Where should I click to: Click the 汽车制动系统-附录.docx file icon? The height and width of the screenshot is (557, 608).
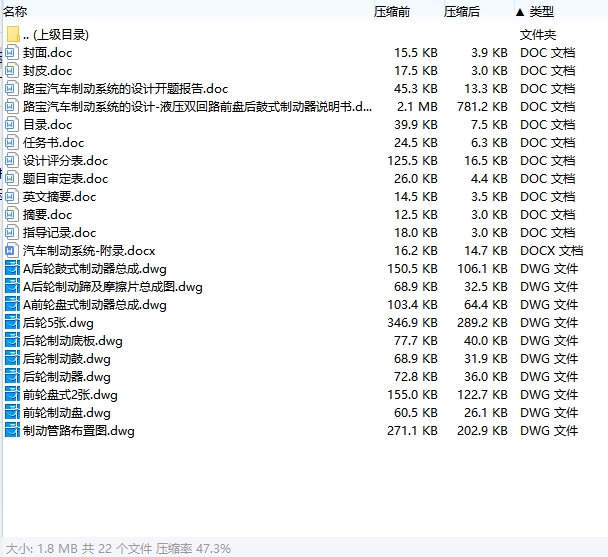tap(11, 251)
